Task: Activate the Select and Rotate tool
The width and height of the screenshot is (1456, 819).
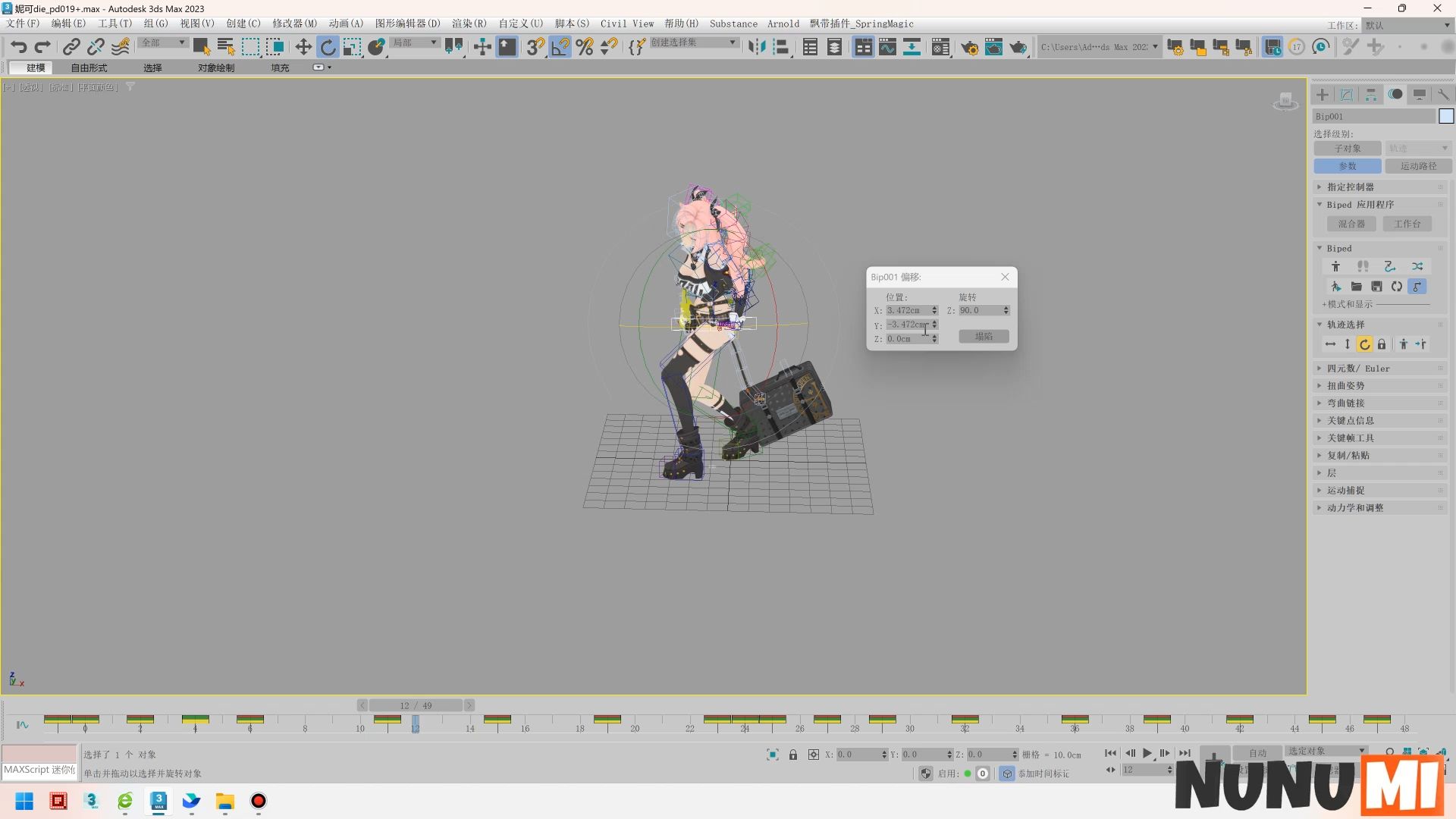Action: (x=328, y=47)
